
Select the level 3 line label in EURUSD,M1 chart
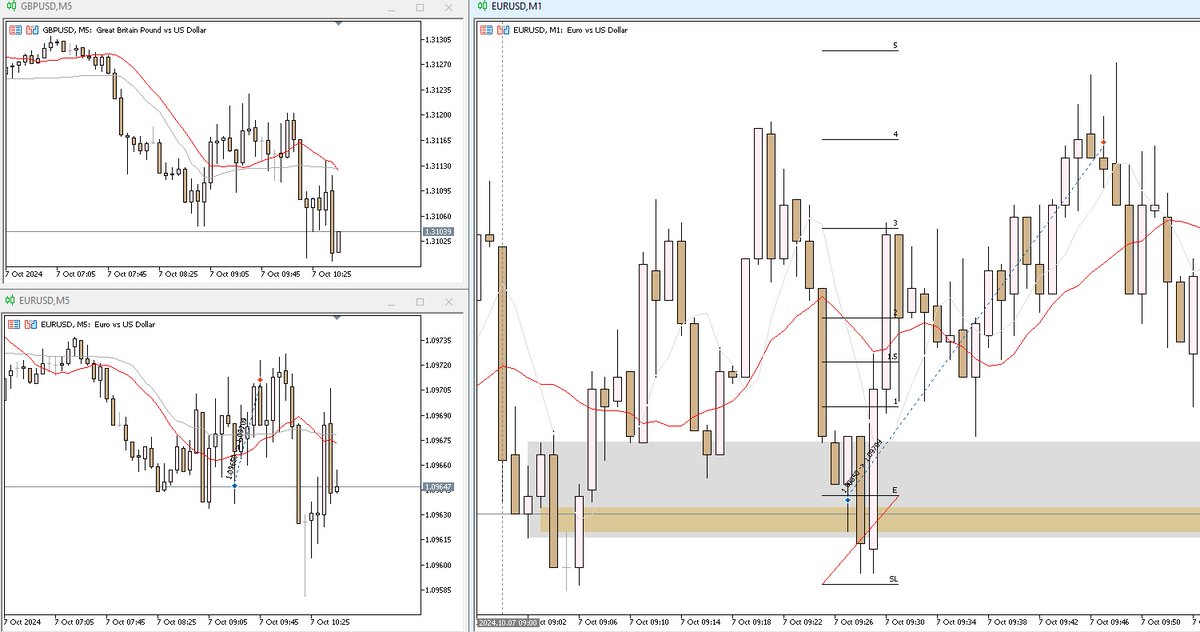[895, 223]
